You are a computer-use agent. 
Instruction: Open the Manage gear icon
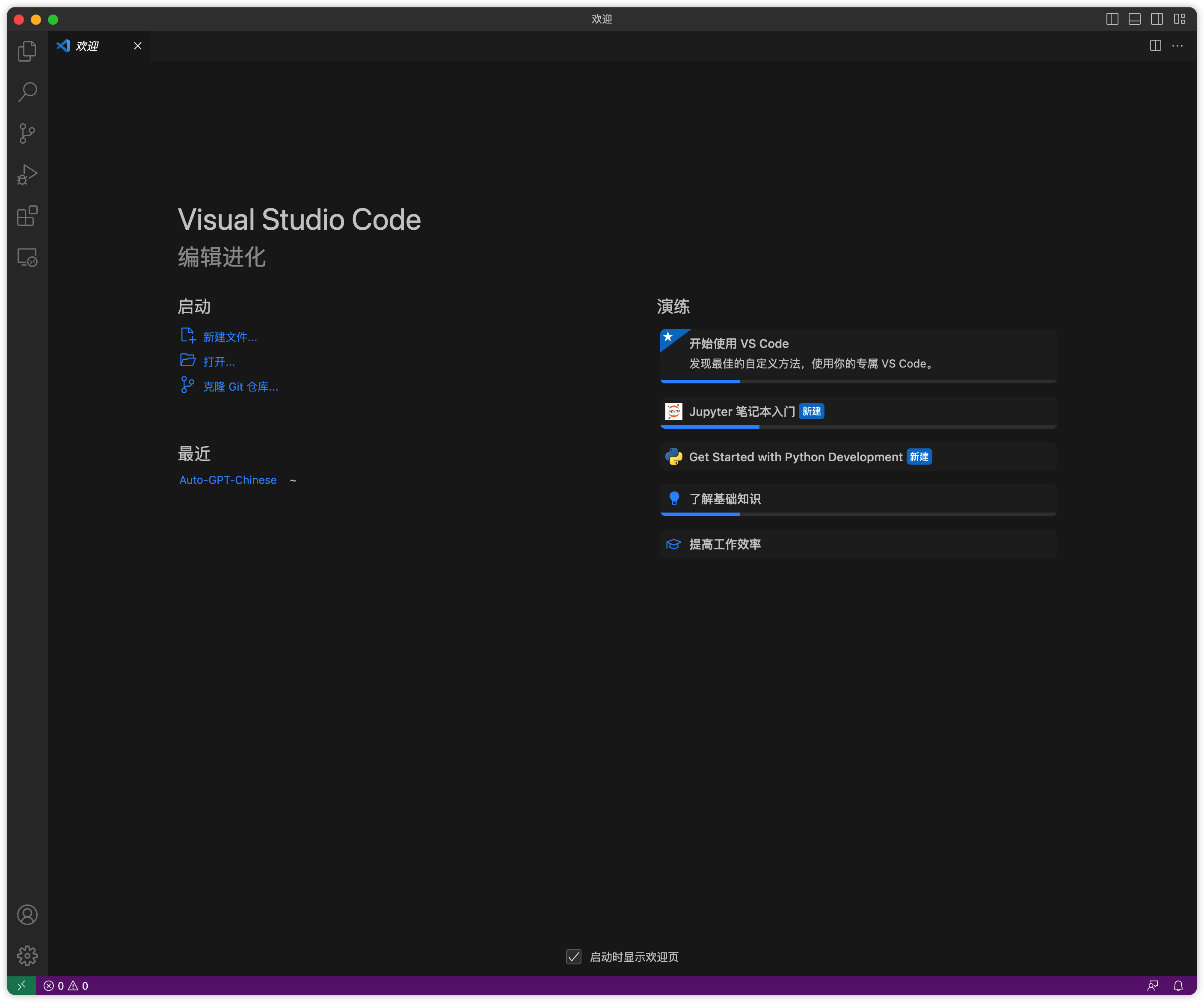click(x=27, y=955)
